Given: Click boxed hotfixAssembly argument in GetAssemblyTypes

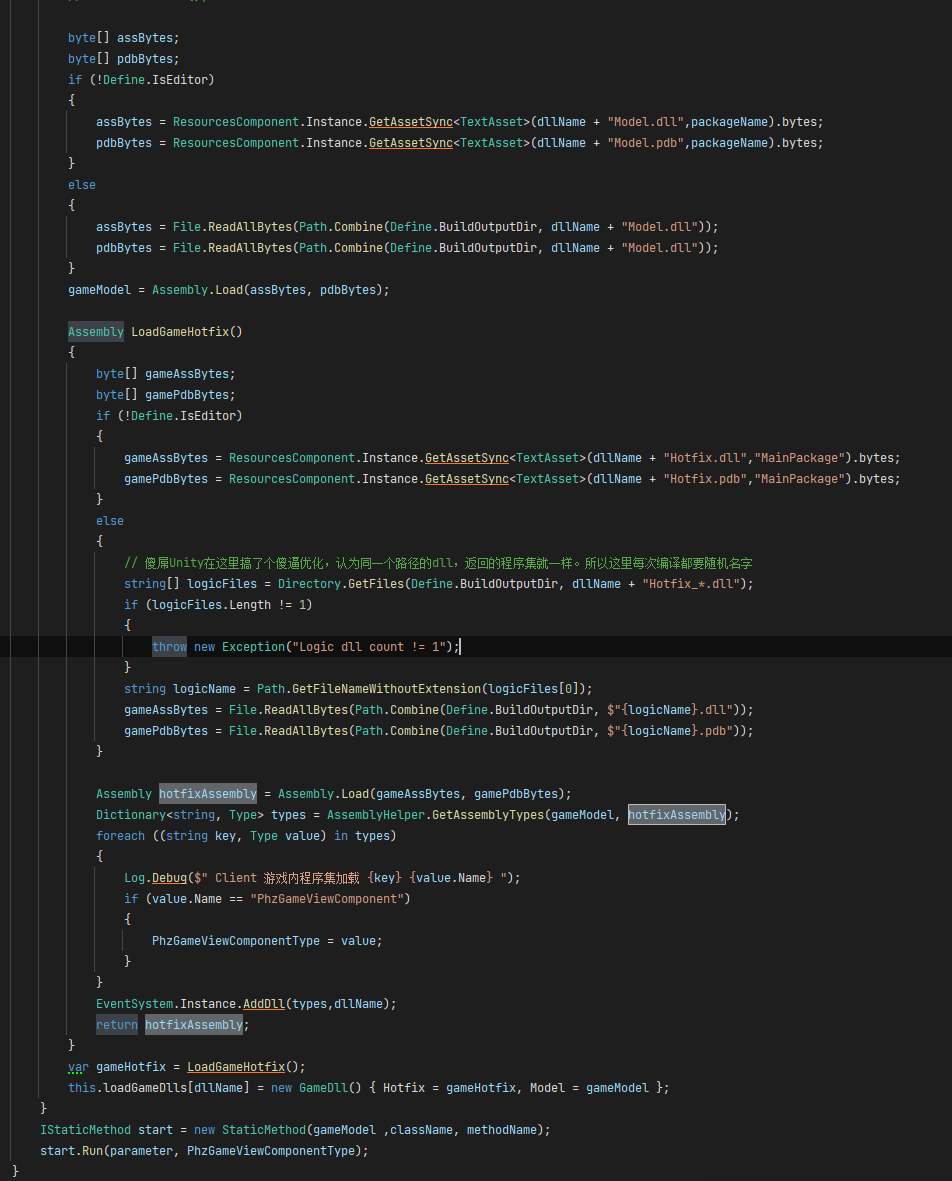Looking at the screenshot, I should pyautogui.click(x=677, y=815).
